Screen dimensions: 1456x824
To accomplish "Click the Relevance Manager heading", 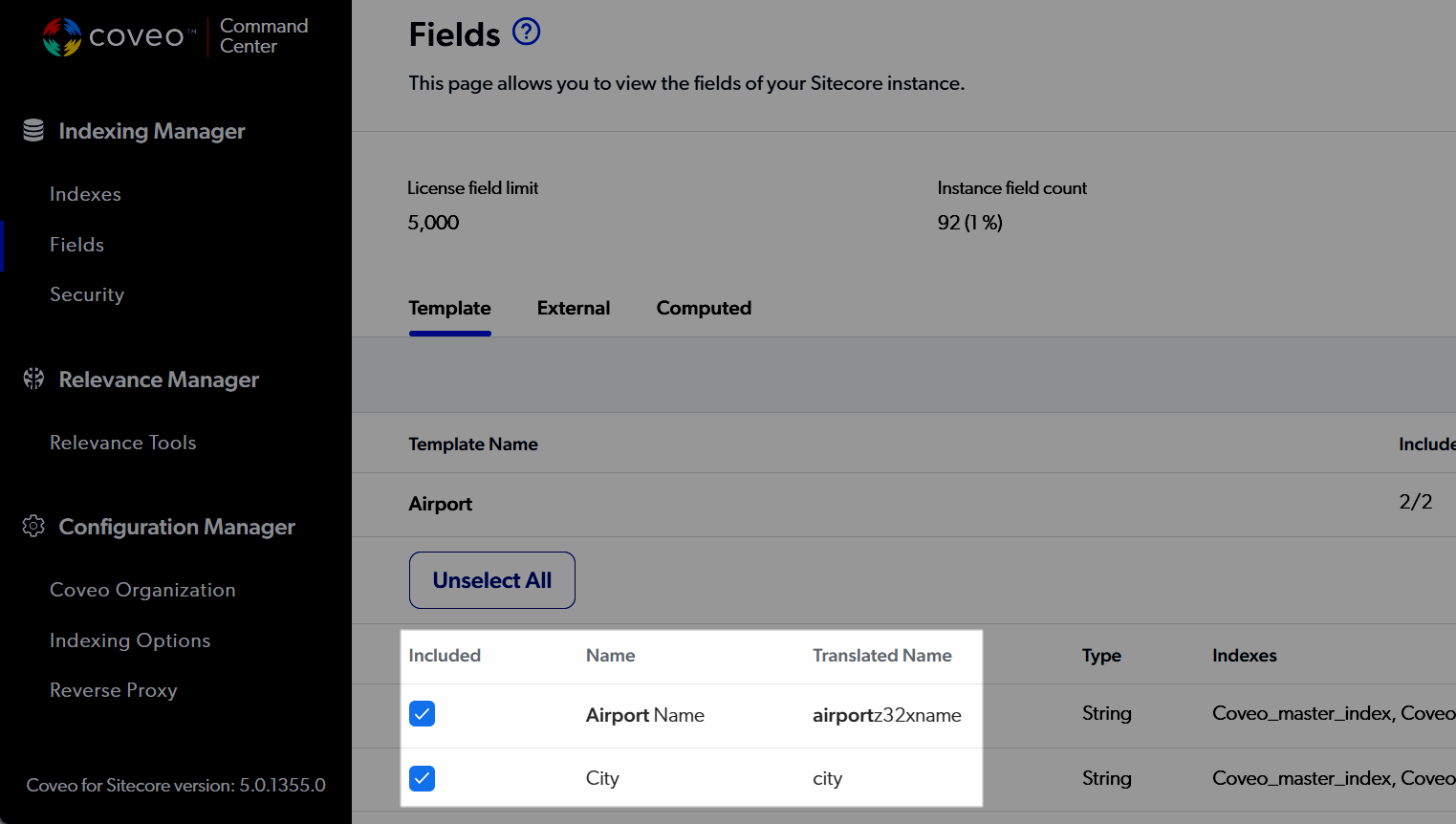I will pyautogui.click(x=159, y=379).
